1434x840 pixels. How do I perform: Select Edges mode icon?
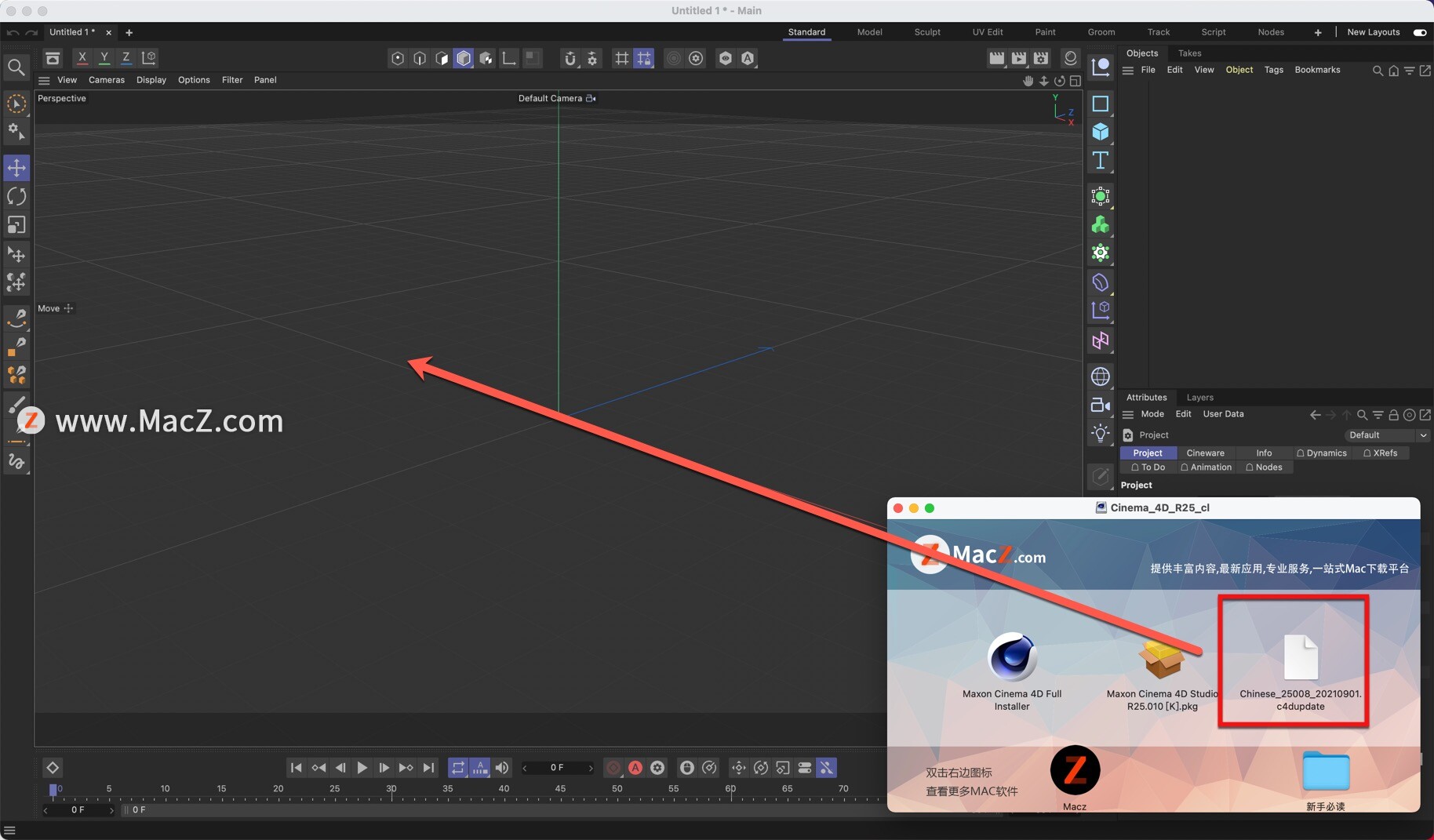click(420, 58)
